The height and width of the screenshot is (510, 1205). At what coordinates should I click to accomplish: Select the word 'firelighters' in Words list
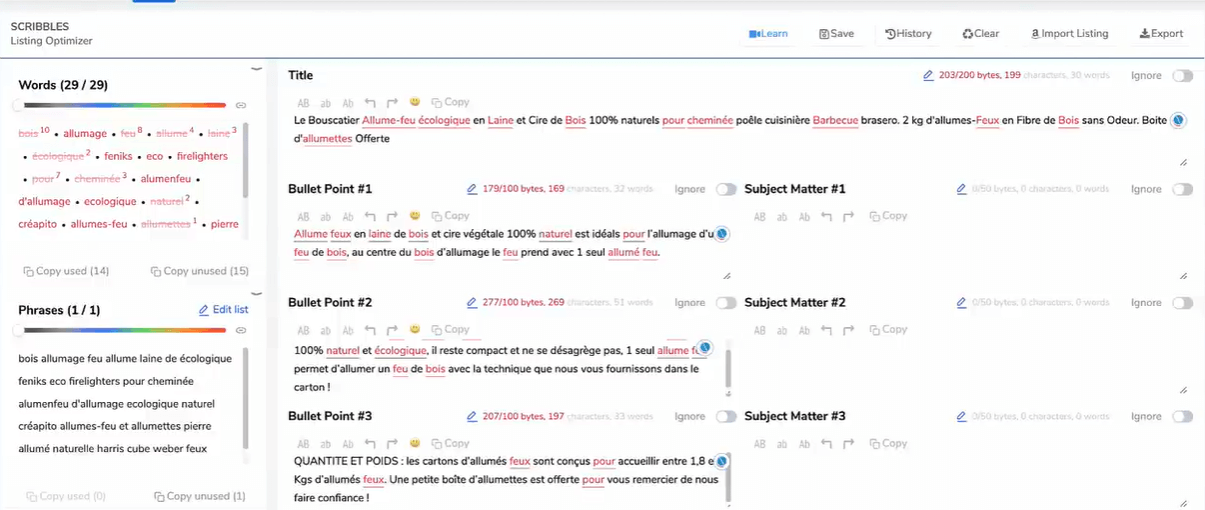[x=202, y=156]
